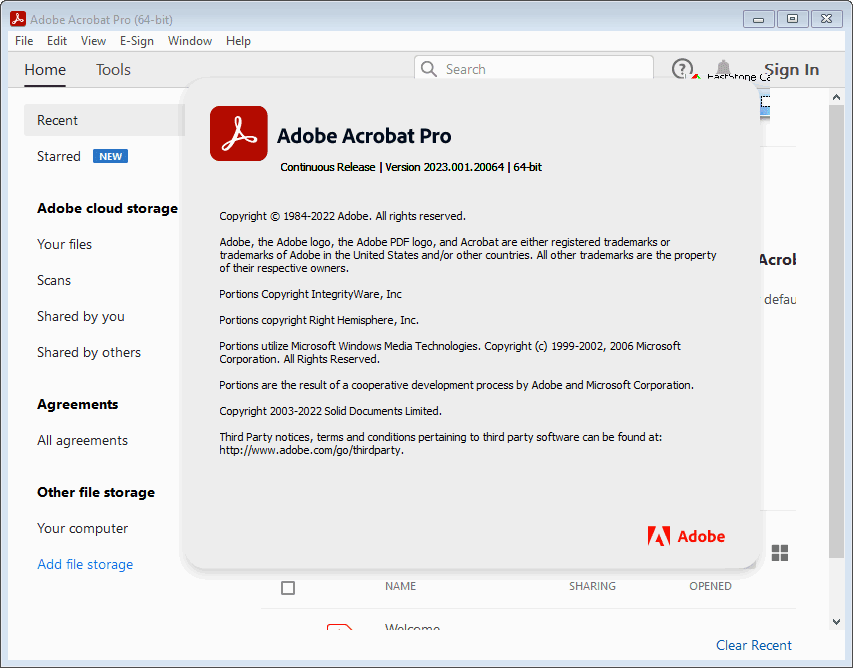Select Starred in the sidebar
The image size is (853, 668).
click(59, 156)
